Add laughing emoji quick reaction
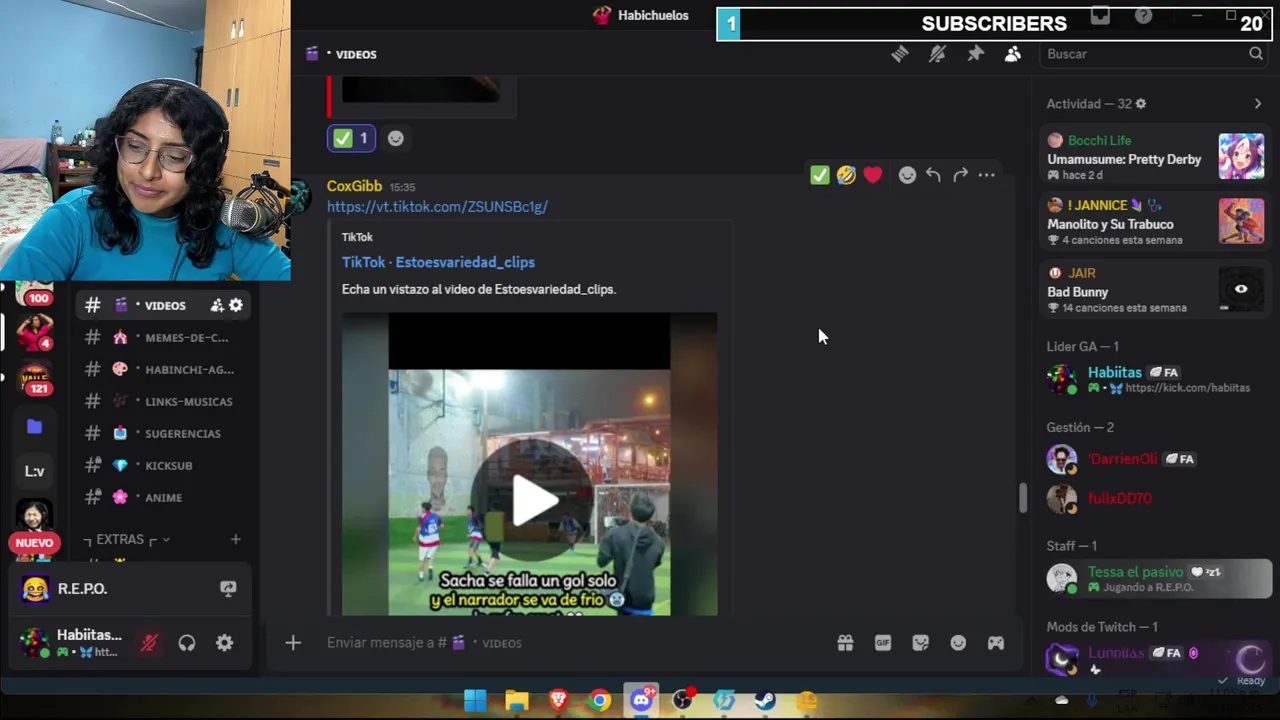The width and height of the screenshot is (1280, 720). (846, 175)
